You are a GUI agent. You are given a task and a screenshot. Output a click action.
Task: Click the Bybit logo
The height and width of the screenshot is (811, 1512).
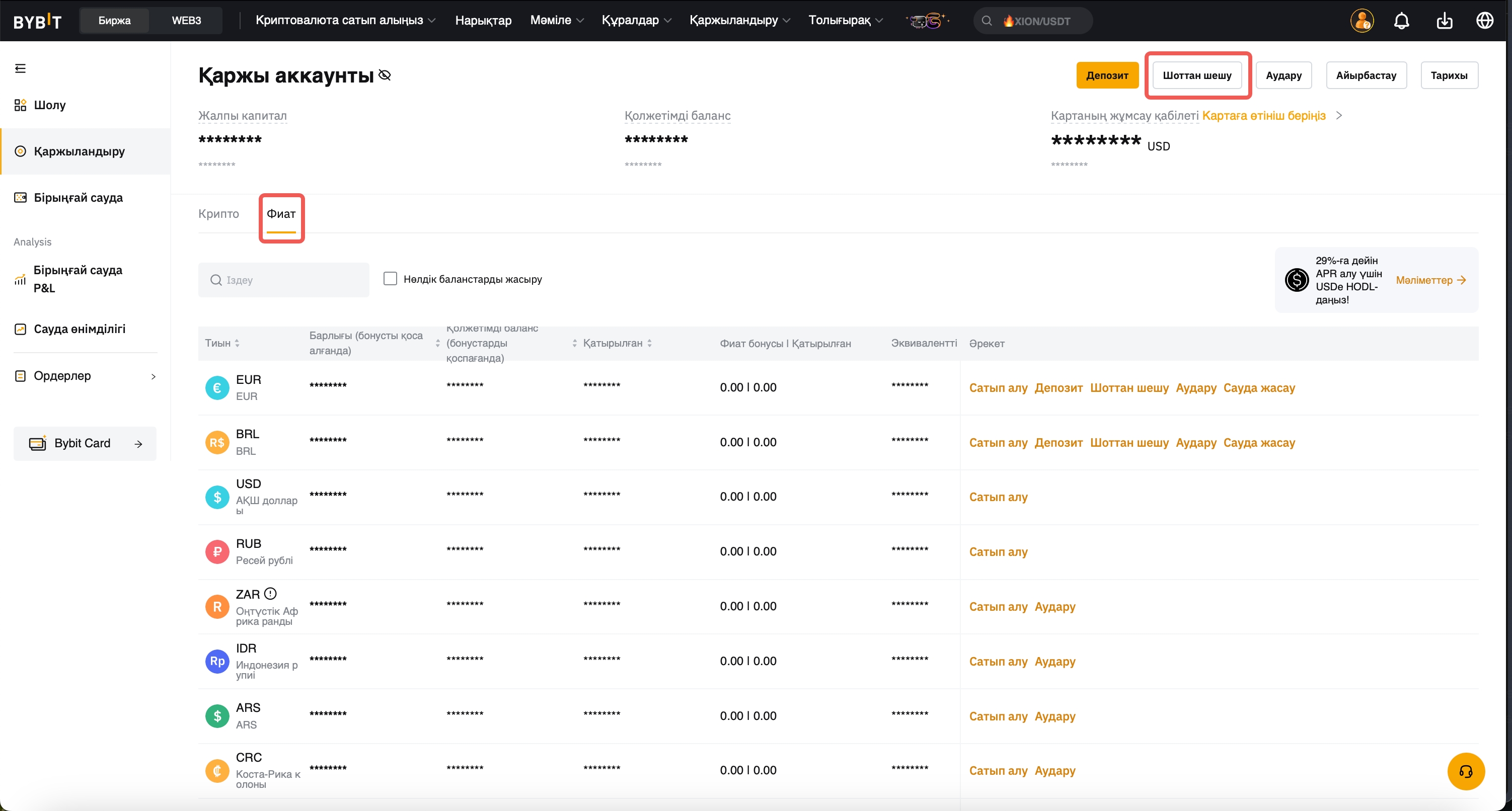click(37, 21)
